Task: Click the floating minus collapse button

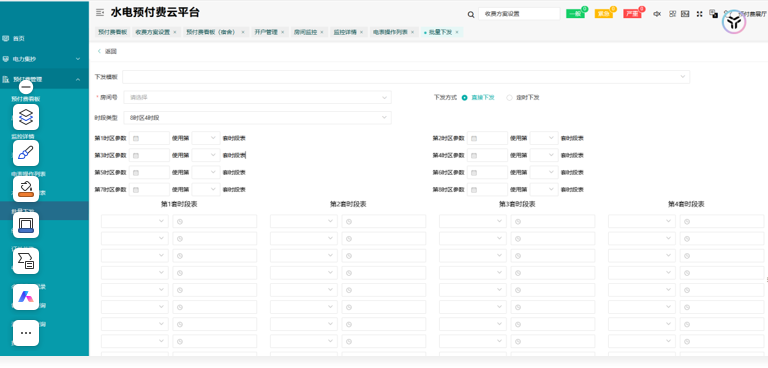Action: click(26, 87)
